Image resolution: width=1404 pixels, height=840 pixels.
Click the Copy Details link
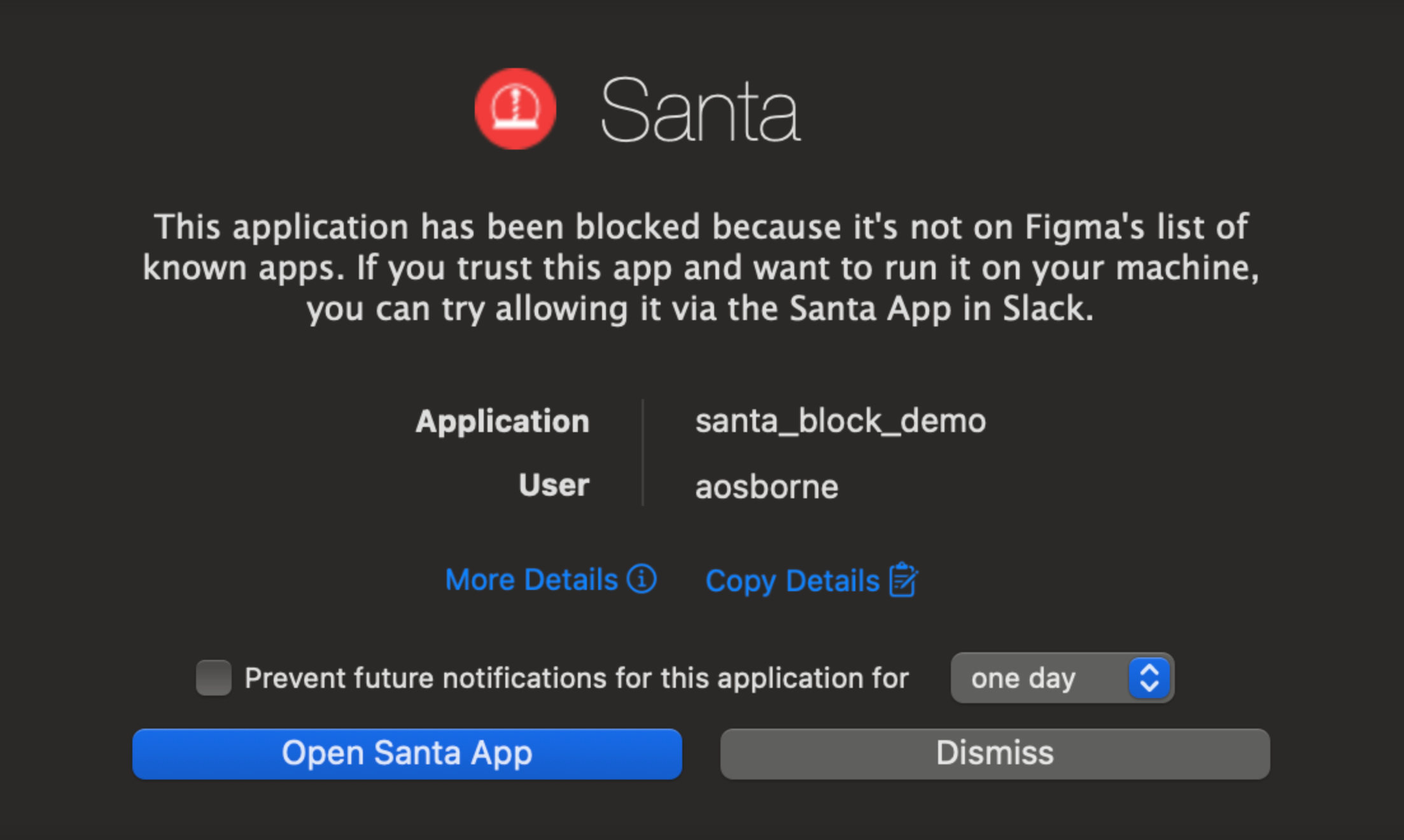(x=811, y=580)
